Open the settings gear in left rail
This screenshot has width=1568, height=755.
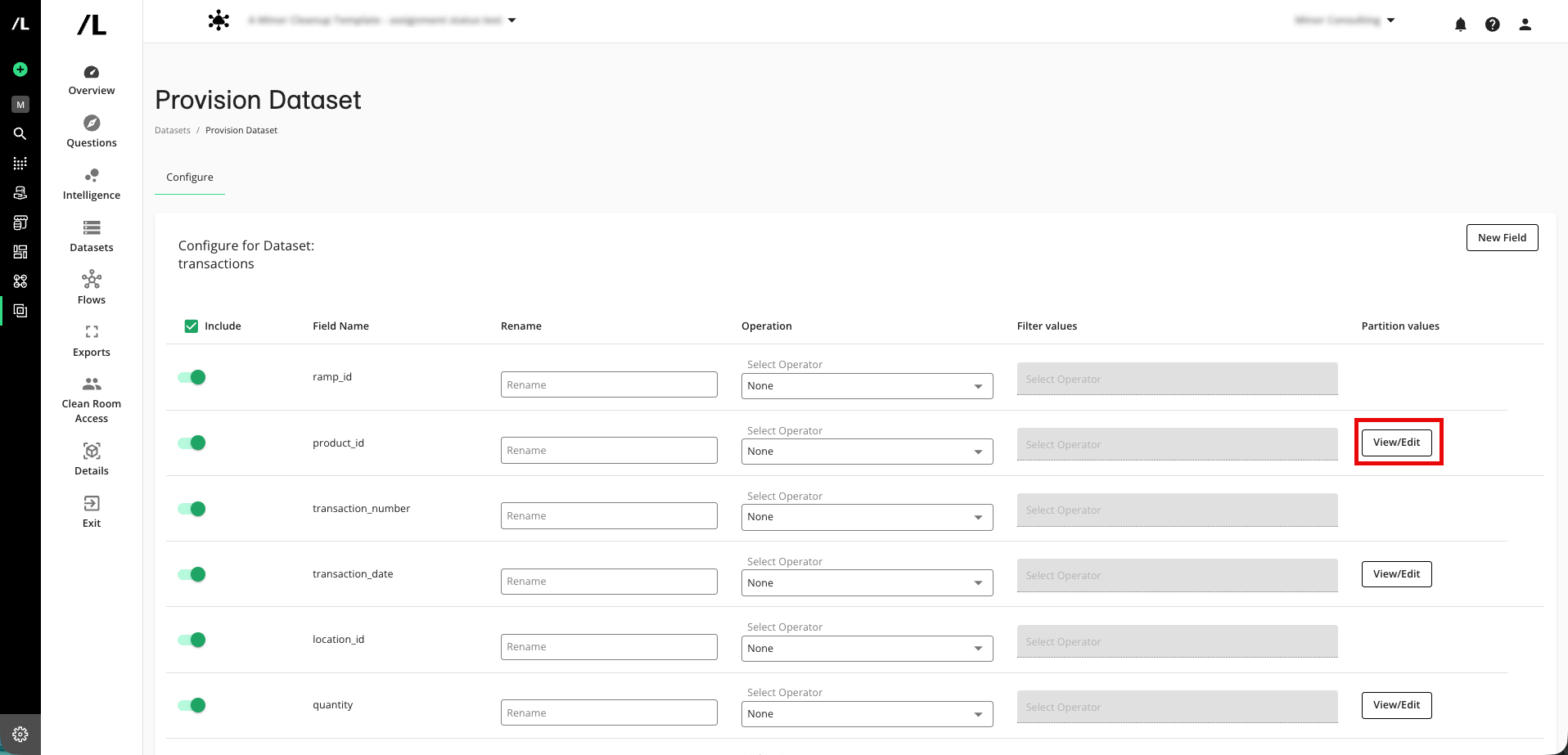coord(20,735)
